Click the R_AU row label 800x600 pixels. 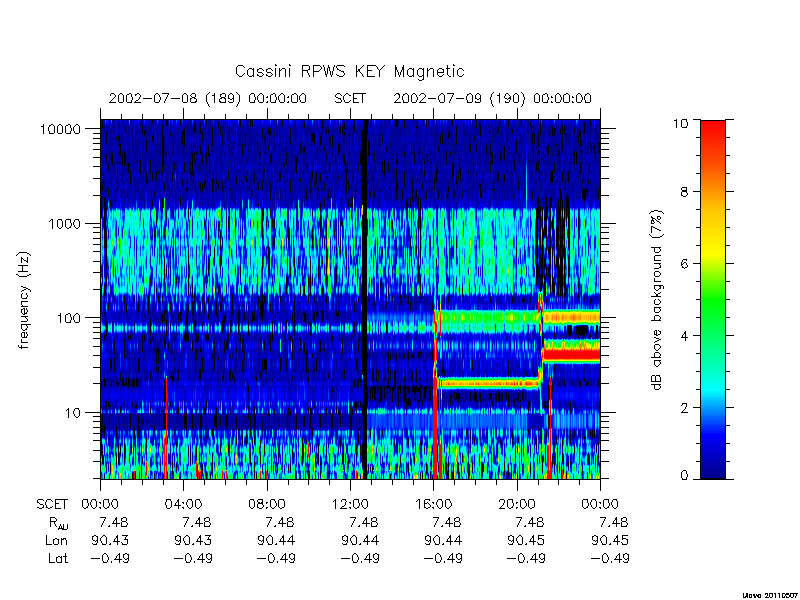(58, 523)
